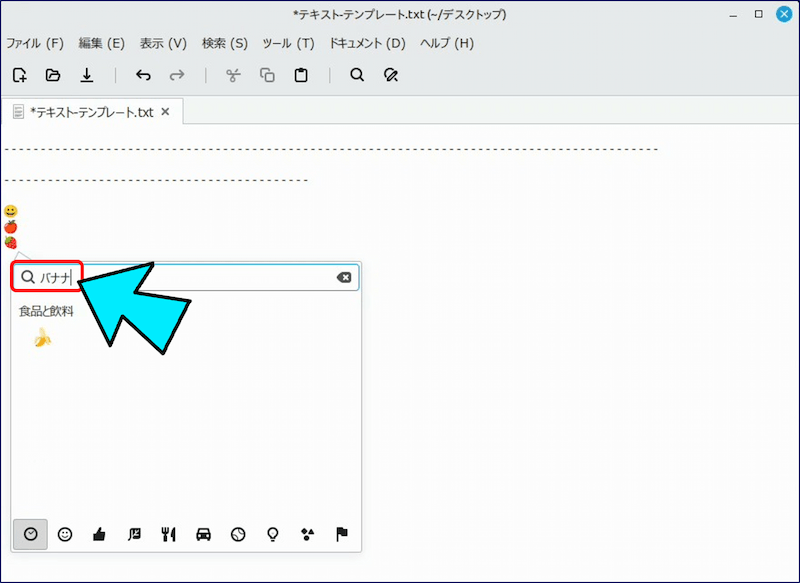Click the find and replace toolbar icon

pyautogui.click(x=391, y=75)
